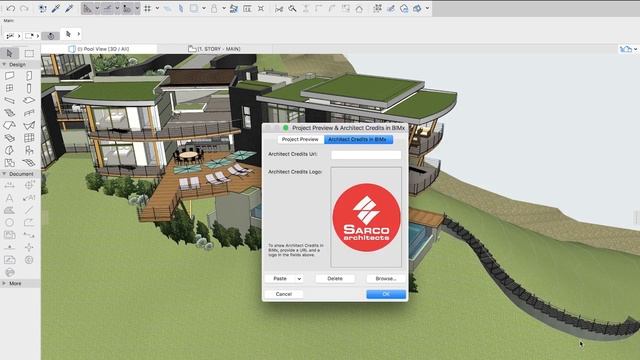Cancel the Architect Credits dialog
Viewport: 640px width, 360px height.
(284, 294)
